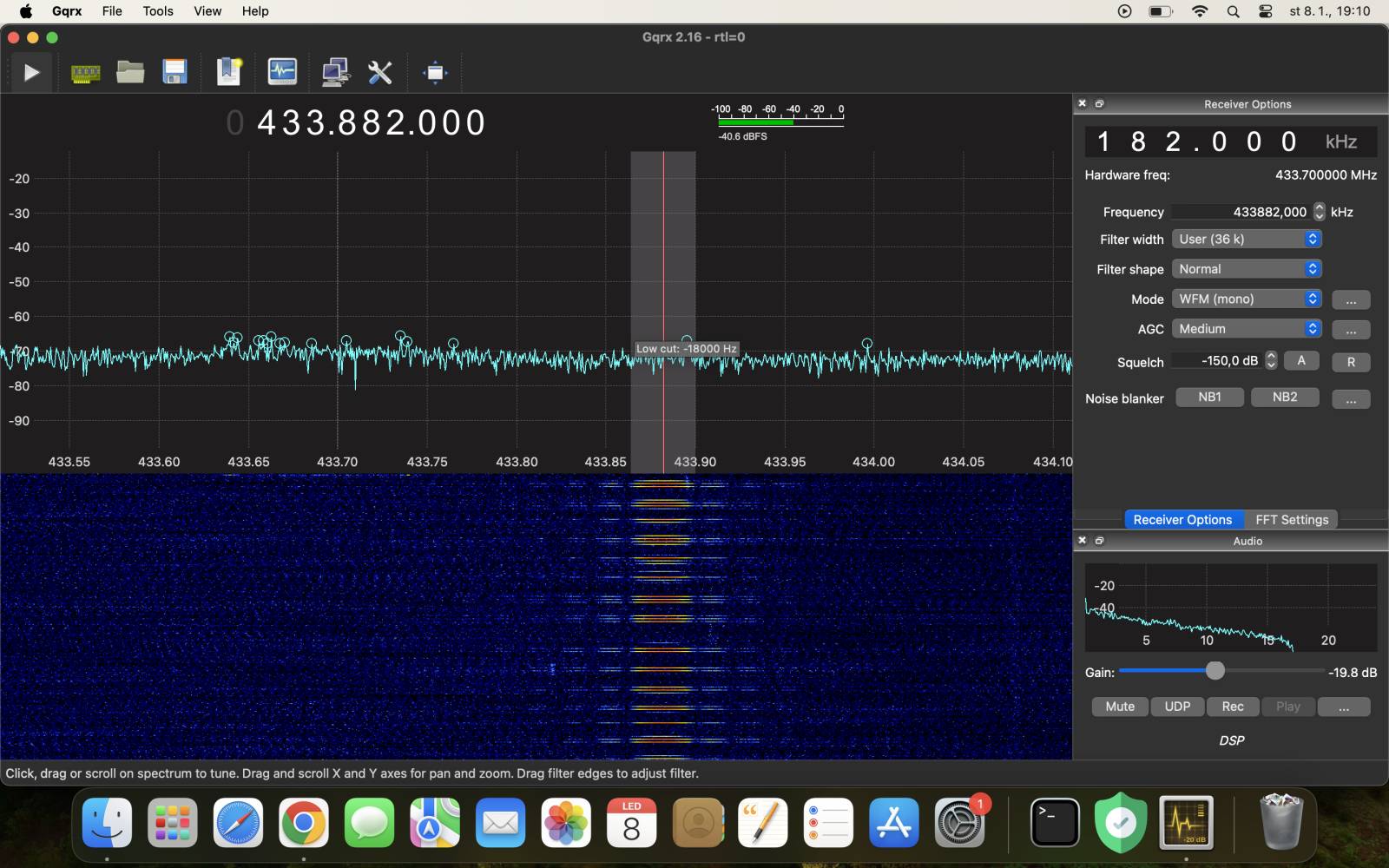Open System Settings from the Dock
Screen dimensions: 1389x868
coord(960,822)
